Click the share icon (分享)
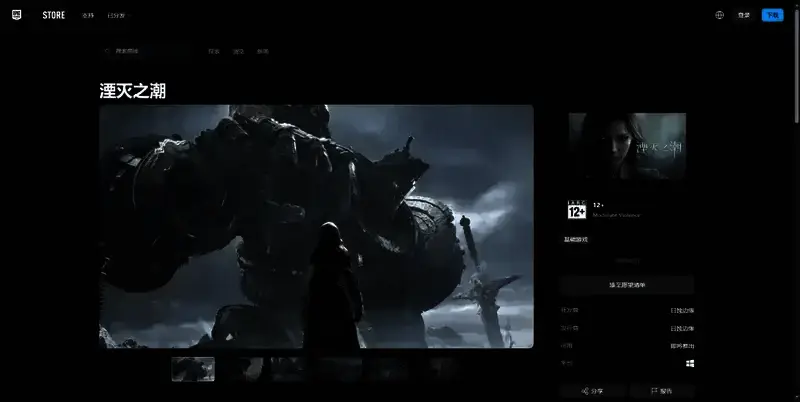Viewport: 800px width, 402px height. 585,391
